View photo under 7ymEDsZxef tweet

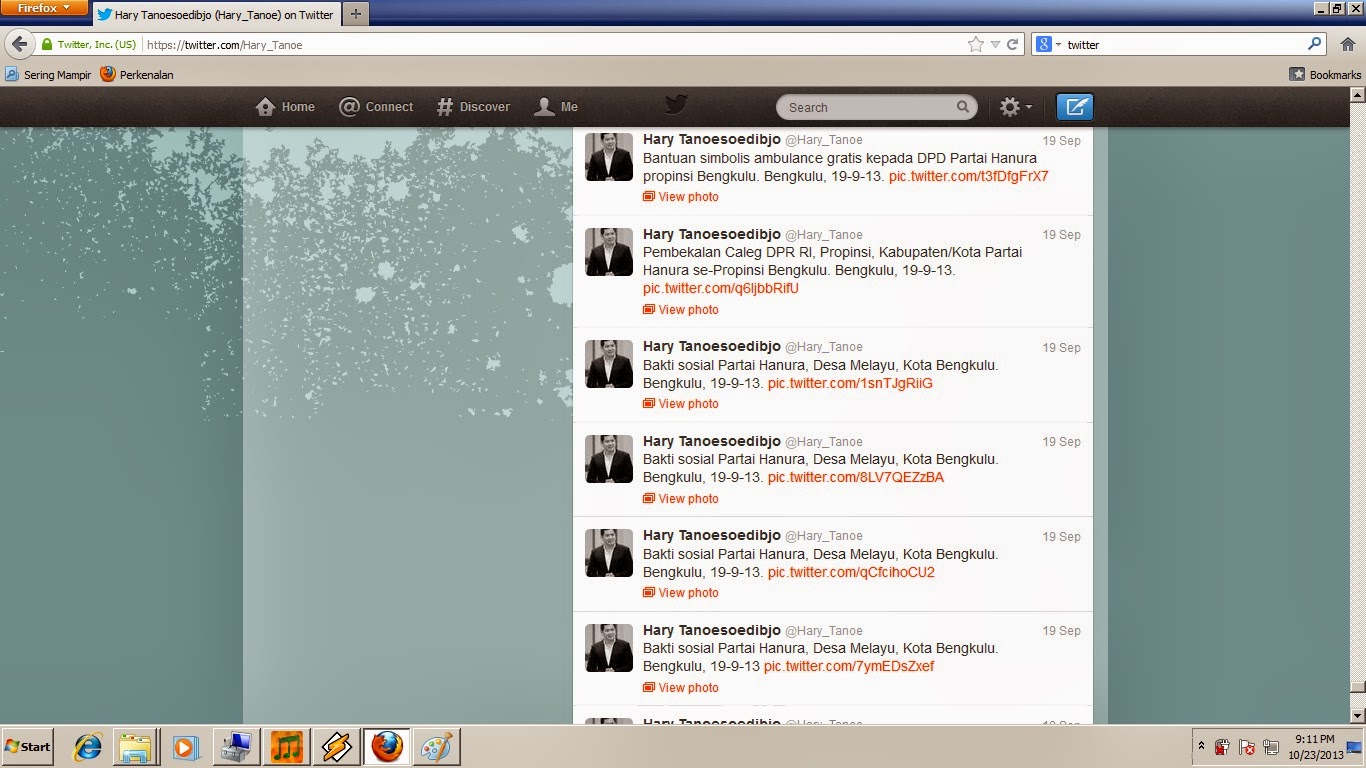click(x=680, y=688)
